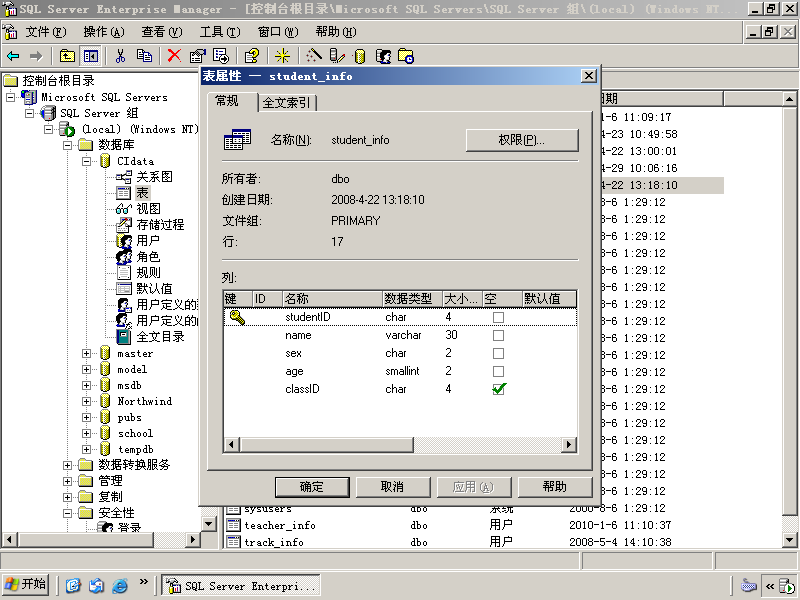Expand the msdb database node
This screenshot has width=800, height=600.
[x=86, y=385]
